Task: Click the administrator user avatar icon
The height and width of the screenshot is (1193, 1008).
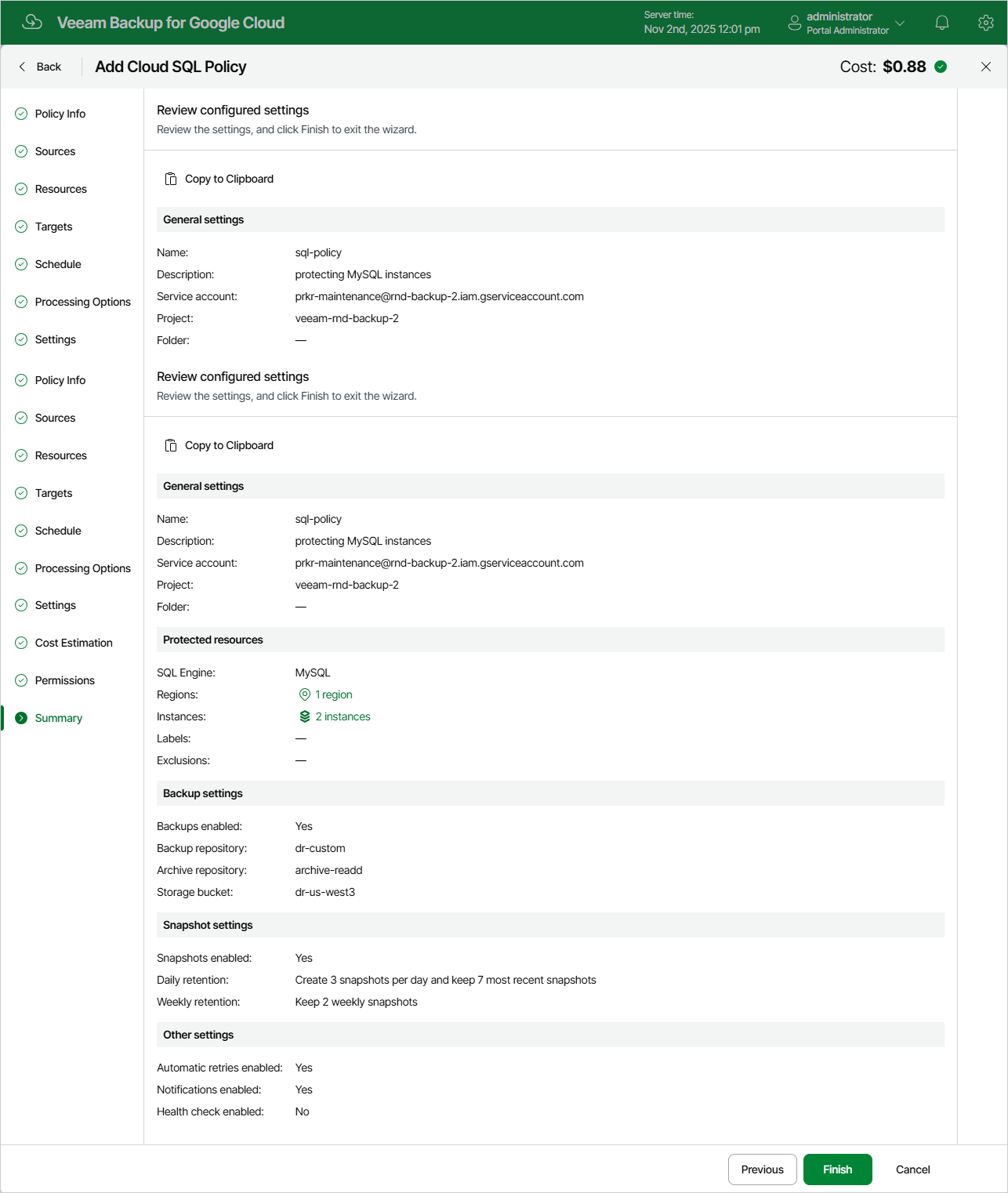Action: pos(794,23)
